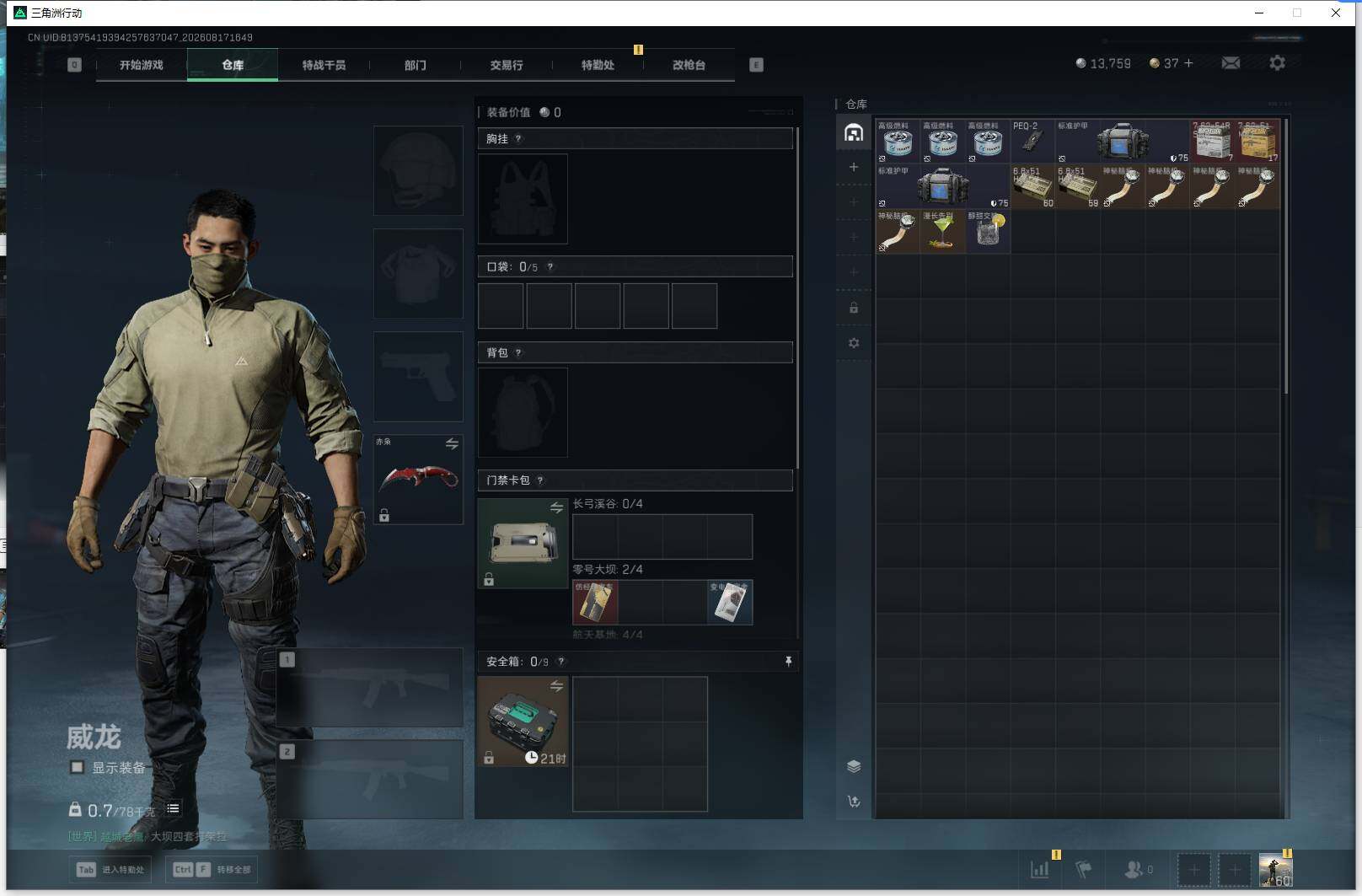Viewport: 1362px width, 896px height.
Task: Select the orange ammo box with 17 rounds
Action: [x=1257, y=141]
